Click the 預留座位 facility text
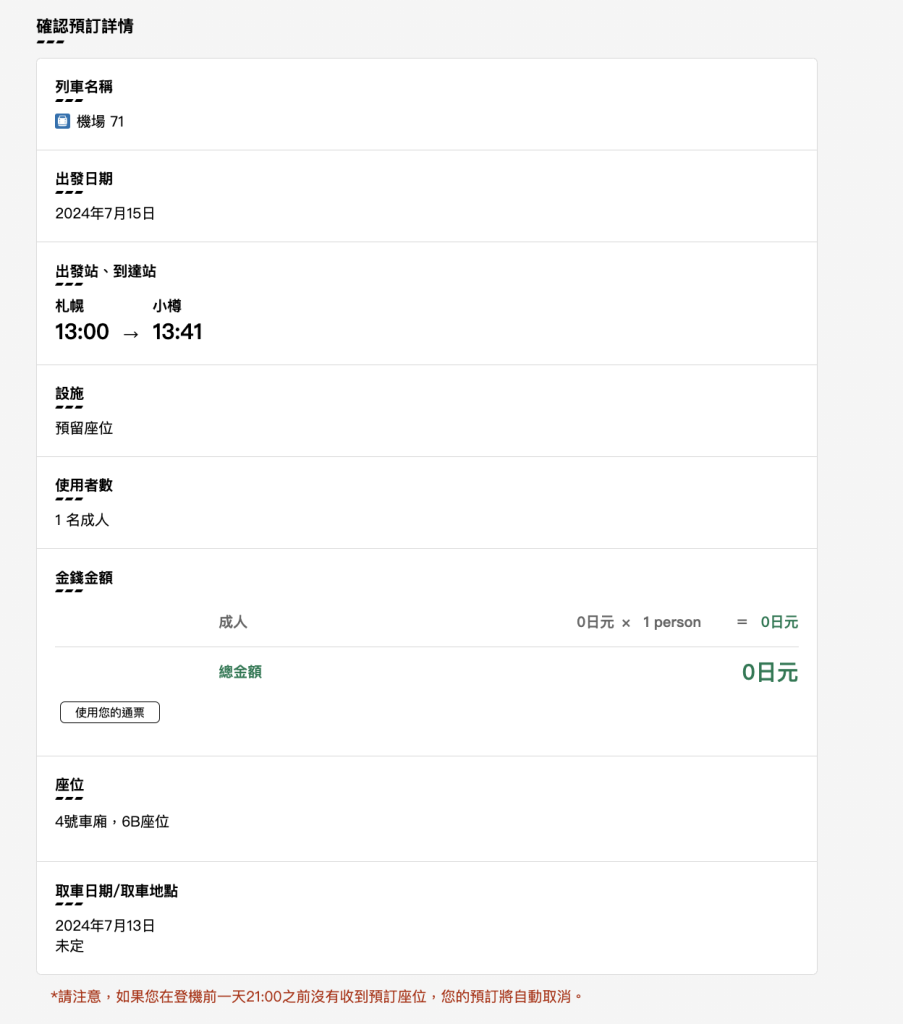The image size is (903, 1024). 84,428
